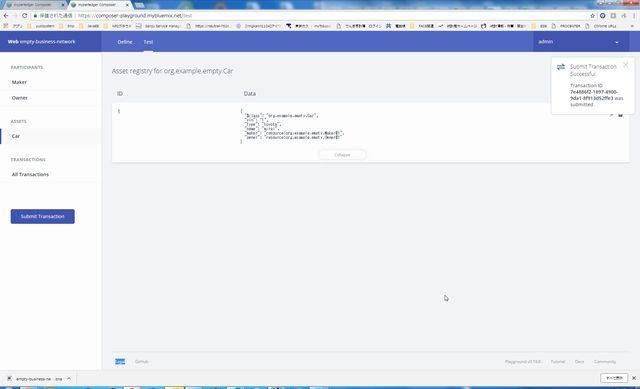Viewport: 640px width, 389px height.
Task: Delete the Car asset with trash icon
Action: 620,115
